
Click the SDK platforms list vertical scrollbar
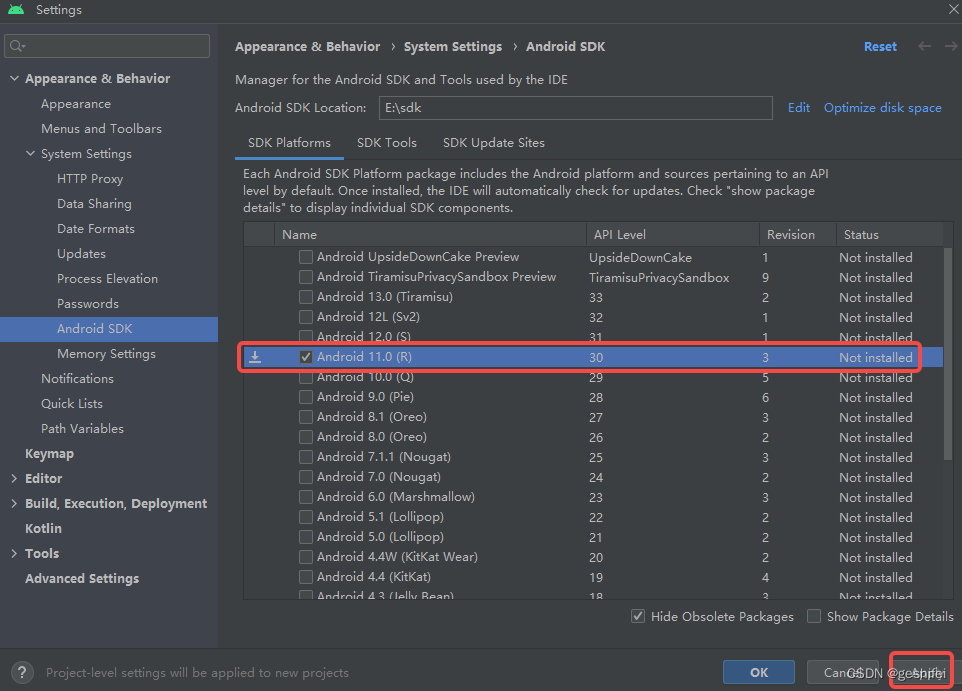(948, 353)
